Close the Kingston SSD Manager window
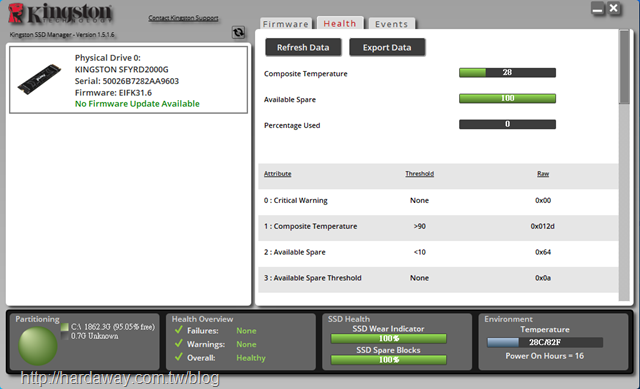 pyautogui.click(x=614, y=9)
